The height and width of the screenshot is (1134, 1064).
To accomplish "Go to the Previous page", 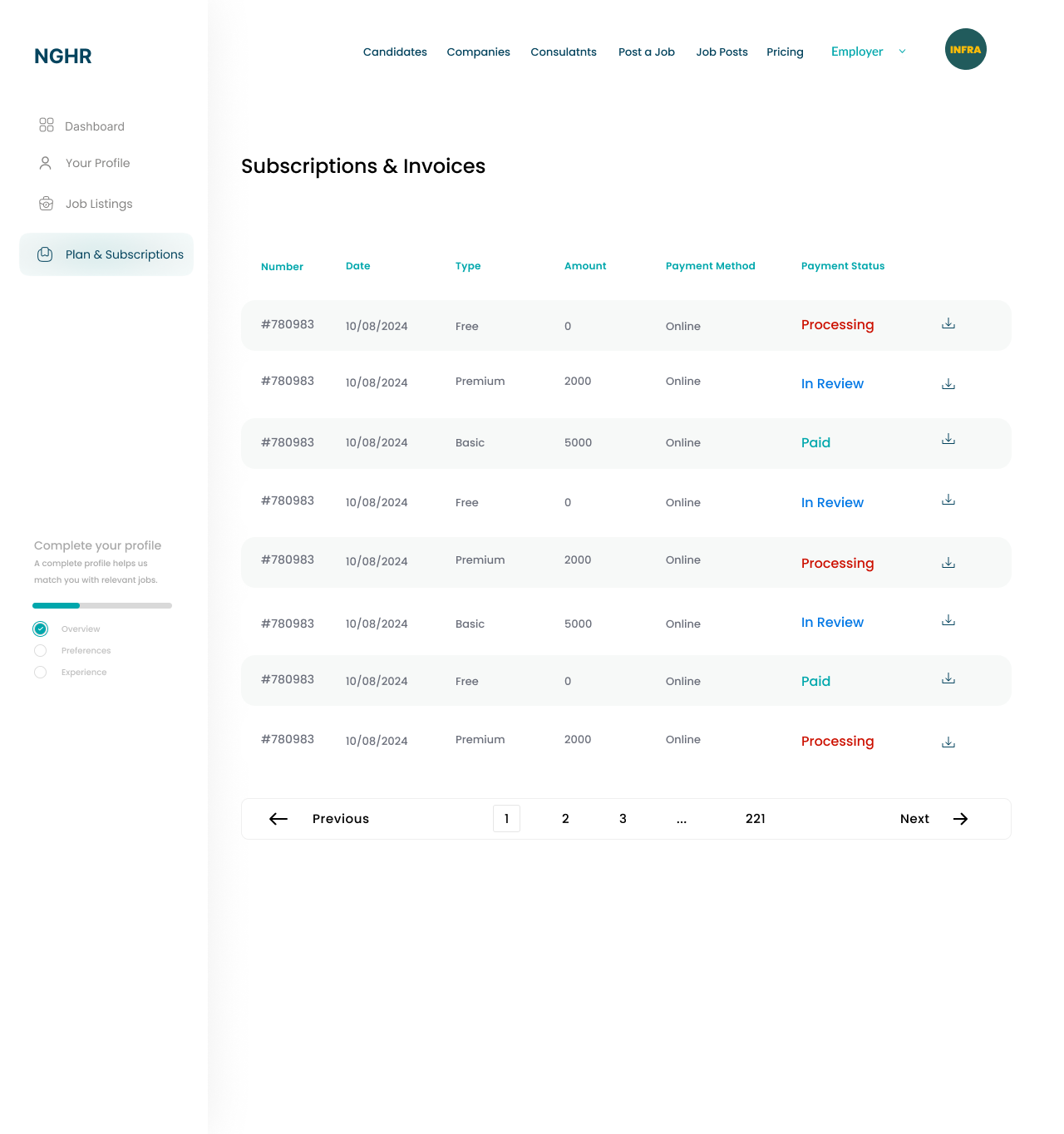I will [341, 819].
